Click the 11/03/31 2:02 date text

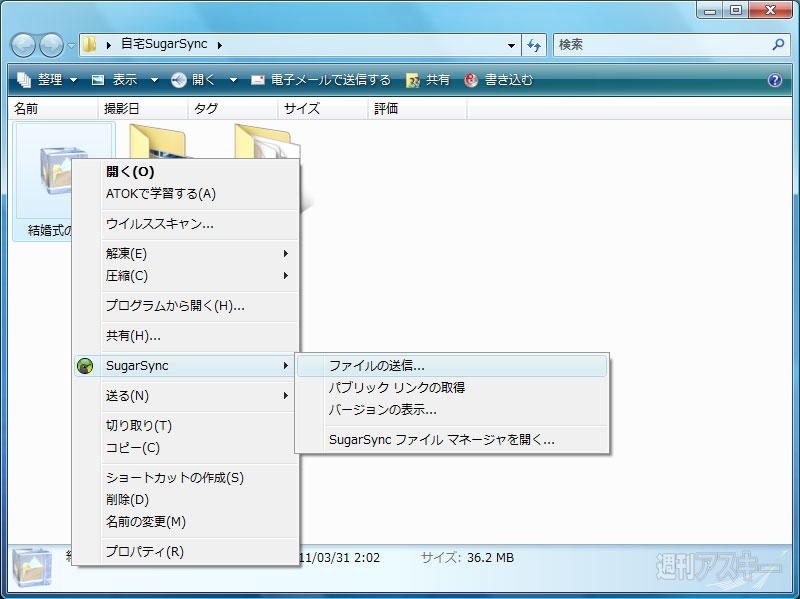[x=340, y=558]
